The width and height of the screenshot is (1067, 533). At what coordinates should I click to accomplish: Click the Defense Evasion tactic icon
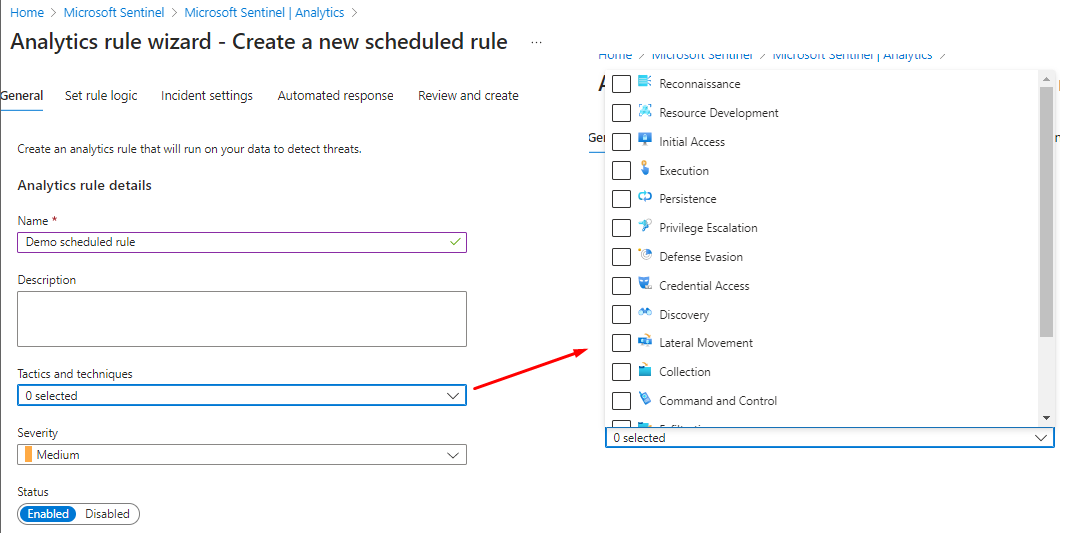(645, 255)
